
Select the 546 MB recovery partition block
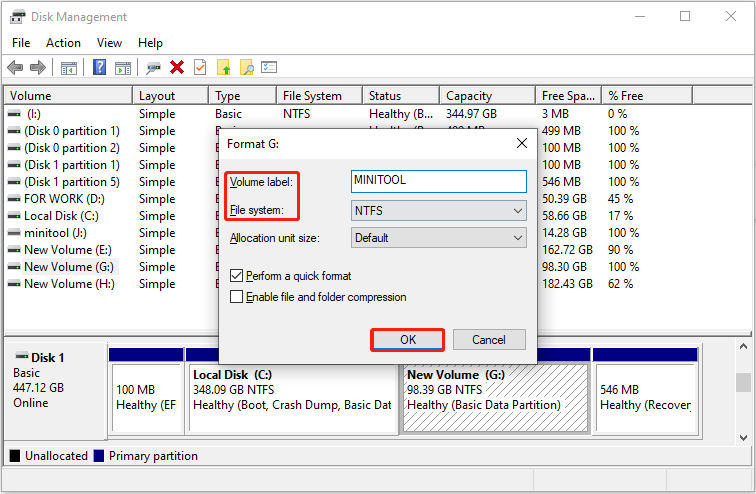tap(646, 398)
